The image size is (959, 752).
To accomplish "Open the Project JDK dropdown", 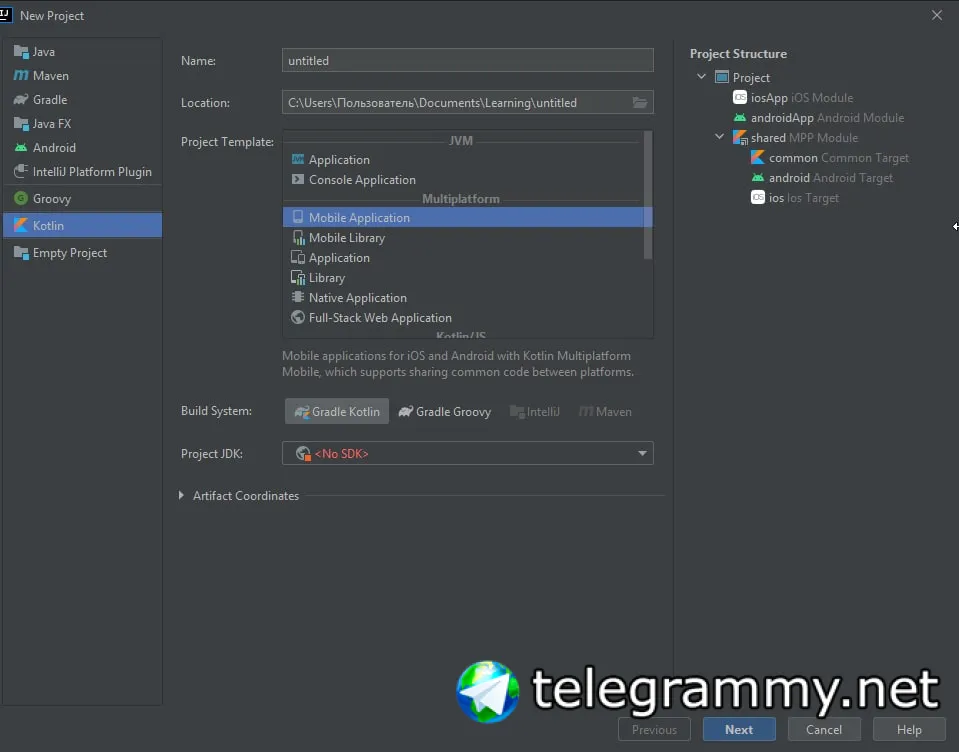I will 467,454.
